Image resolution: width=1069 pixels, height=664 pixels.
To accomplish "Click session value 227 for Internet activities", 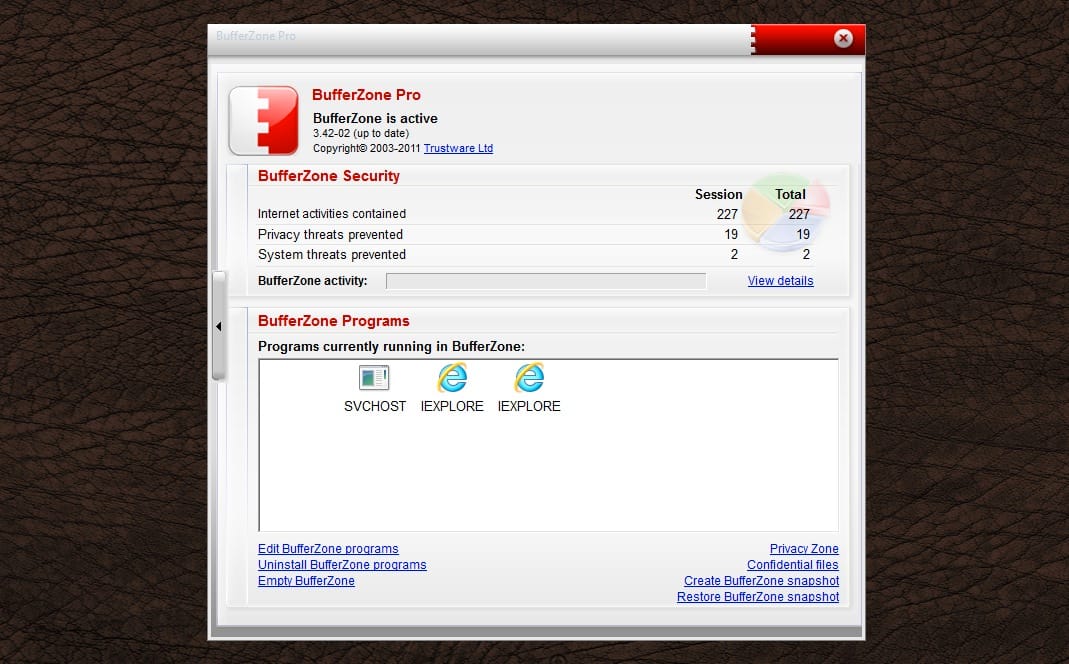I will click(727, 214).
